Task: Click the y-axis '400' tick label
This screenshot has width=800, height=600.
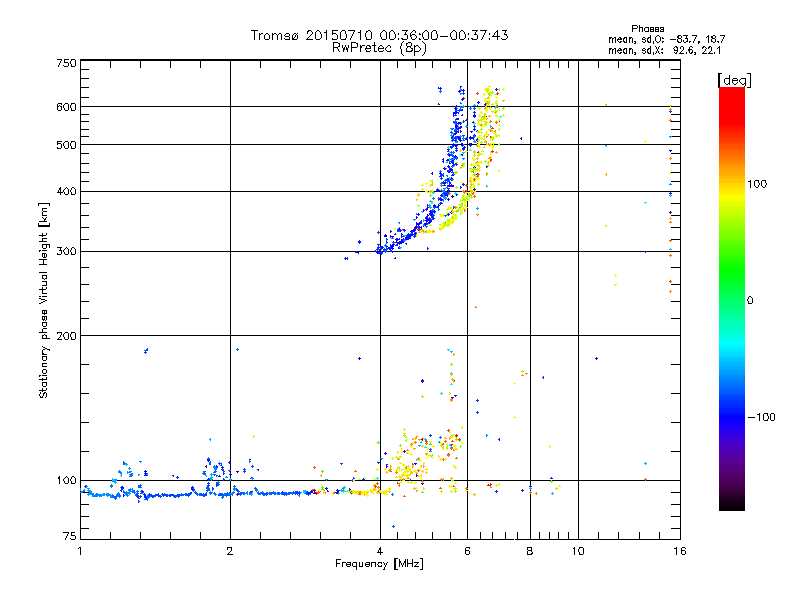Action: 66,192
